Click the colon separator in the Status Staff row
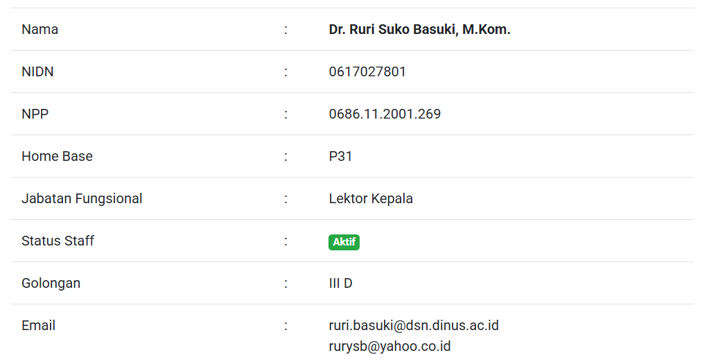Image resolution: width=720 pixels, height=362 pixels. click(286, 241)
